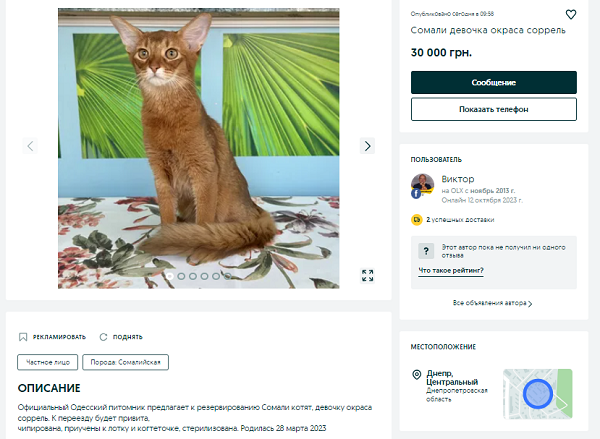Open the photo in fullscreen view
Viewport: 600px width, 439px height.
pos(368,275)
